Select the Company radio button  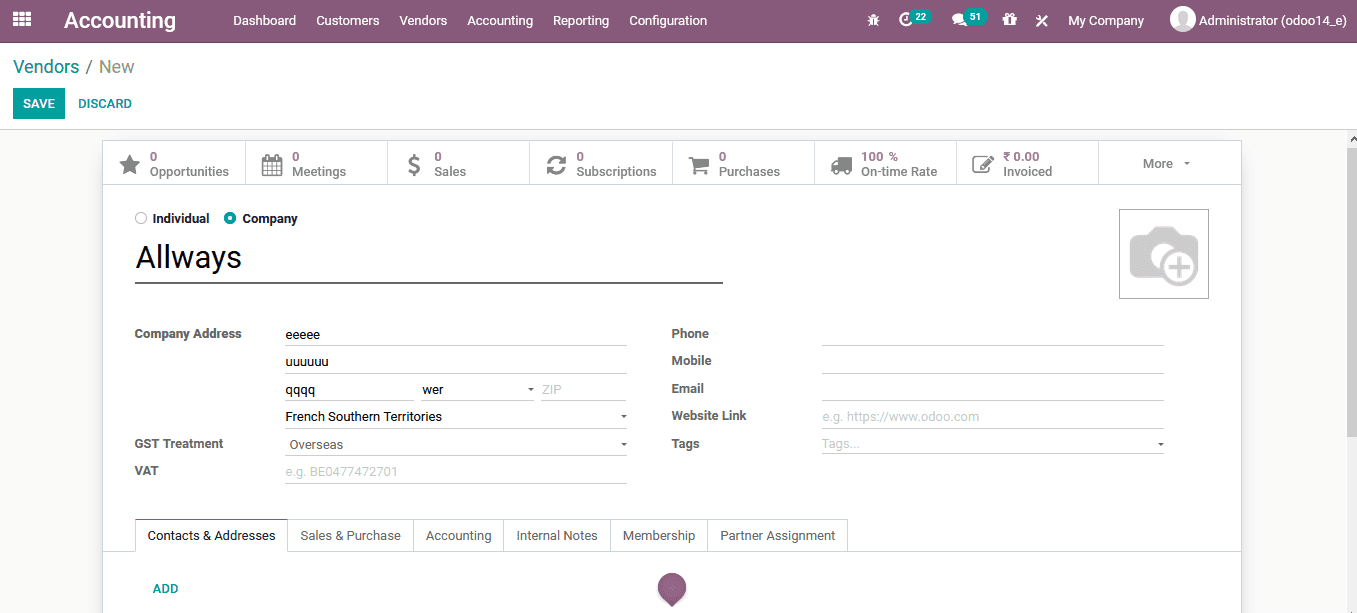[230, 218]
